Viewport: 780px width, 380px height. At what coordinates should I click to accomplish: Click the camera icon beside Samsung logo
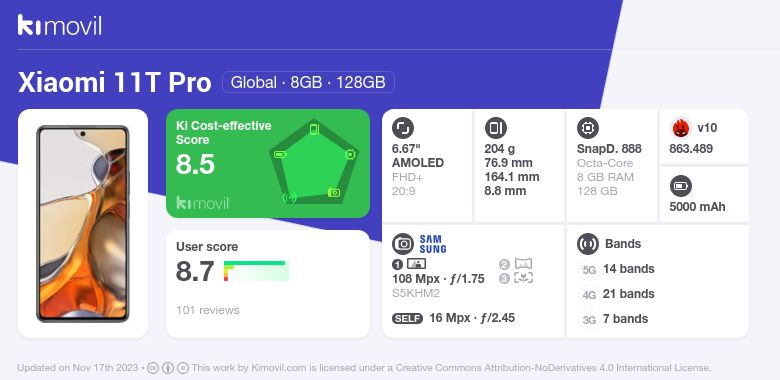403,244
